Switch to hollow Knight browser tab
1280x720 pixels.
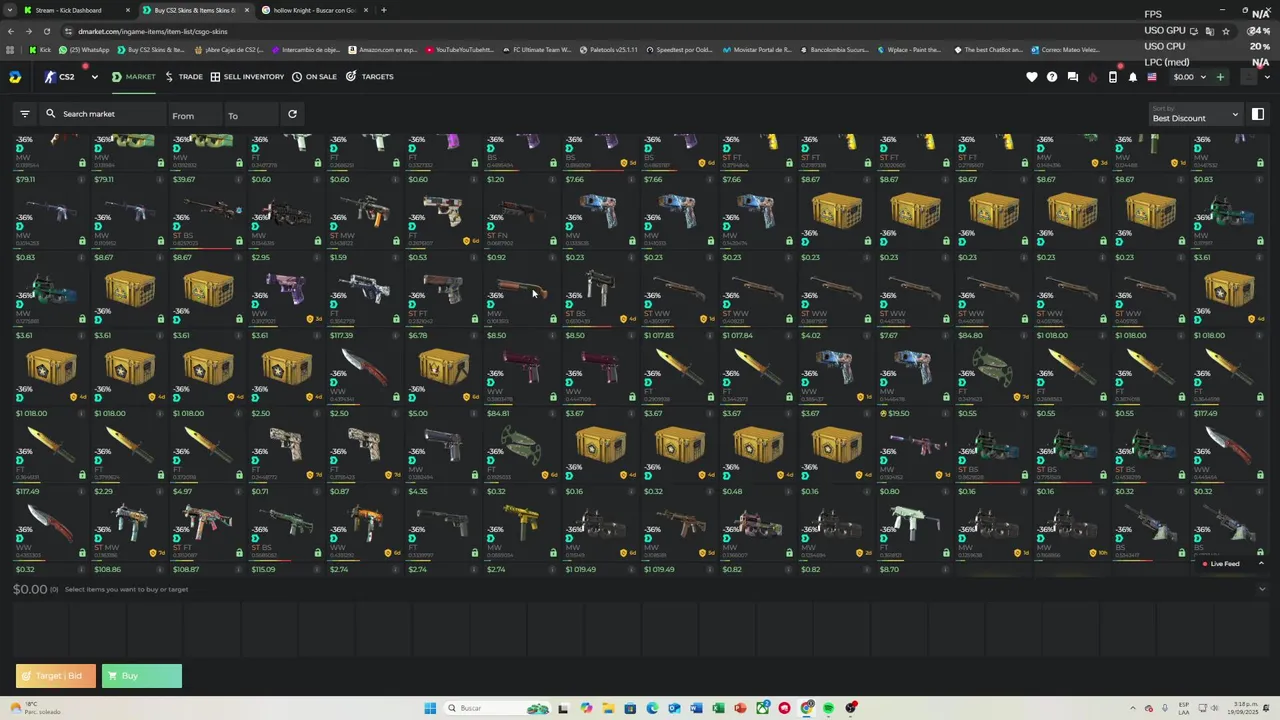pos(315,10)
